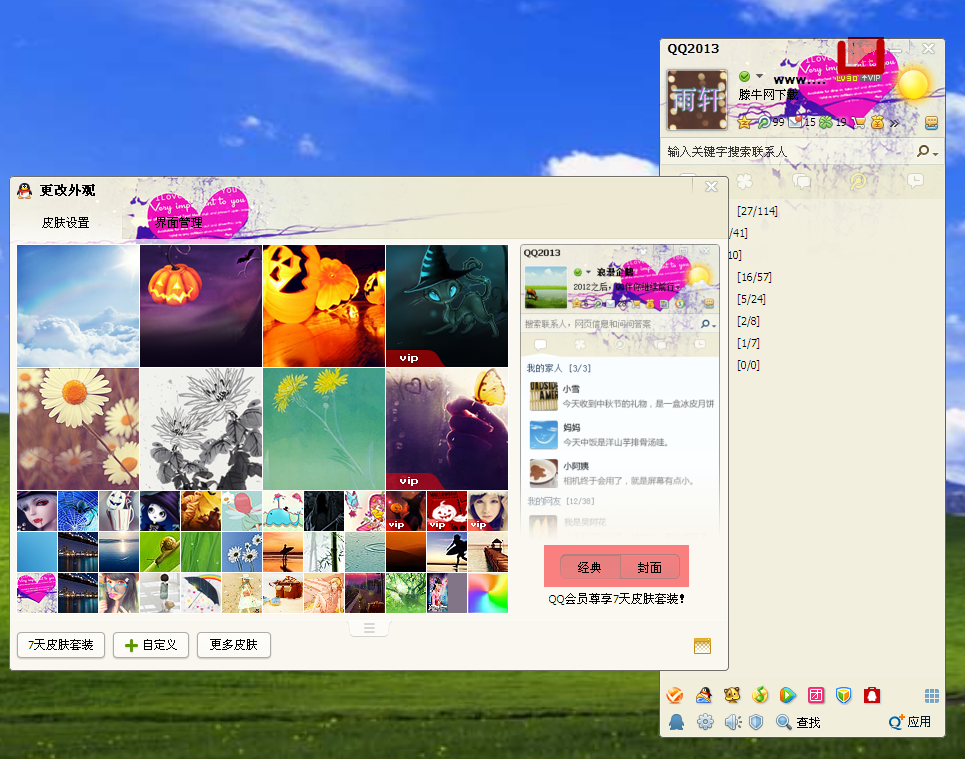The image size is (965, 759).
Task: Launch the colorful shield PC Manager icon
Action: [x=844, y=695]
